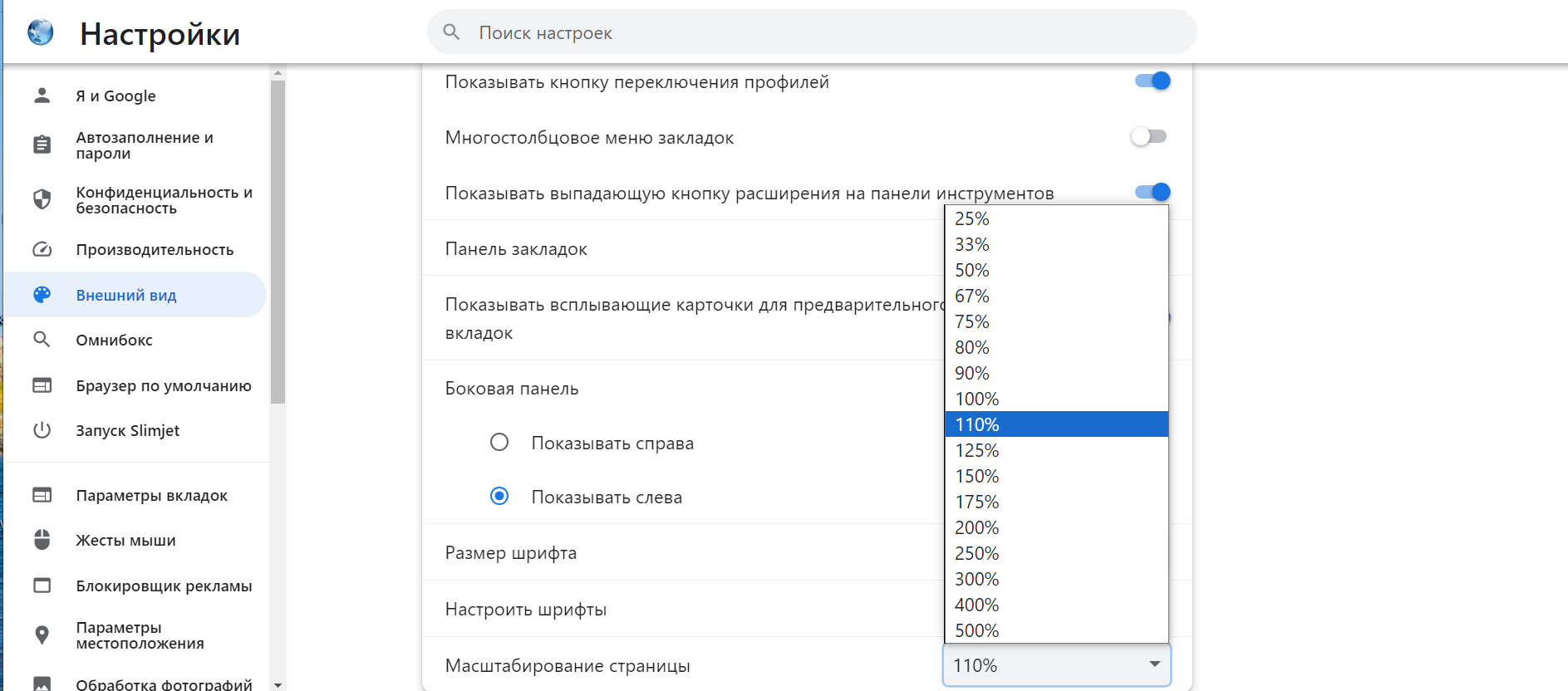
Task: Click the speedometer icon for Производительность
Action: [x=42, y=249]
